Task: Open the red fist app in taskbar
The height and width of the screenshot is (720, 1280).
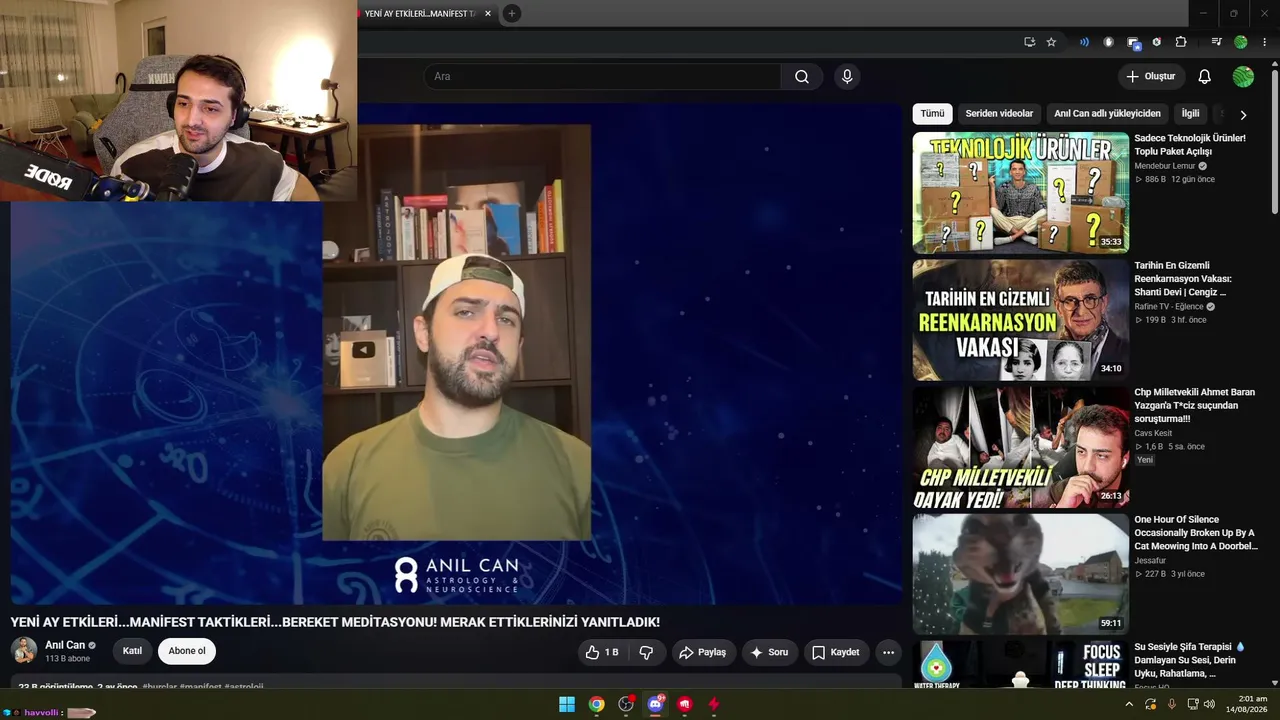Action: pos(685,704)
